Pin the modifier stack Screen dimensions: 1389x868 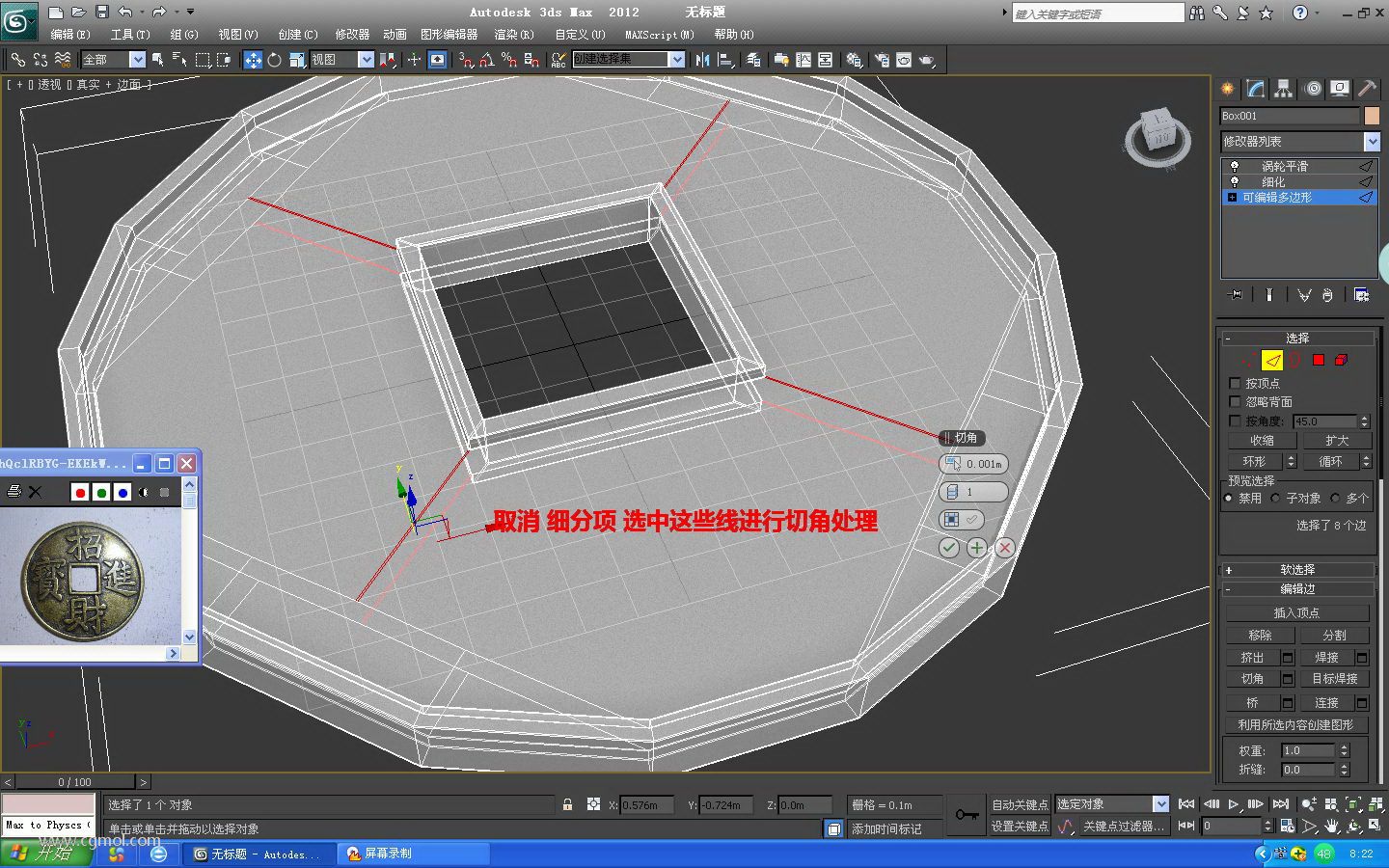pyautogui.click(x=1235, y=295)
